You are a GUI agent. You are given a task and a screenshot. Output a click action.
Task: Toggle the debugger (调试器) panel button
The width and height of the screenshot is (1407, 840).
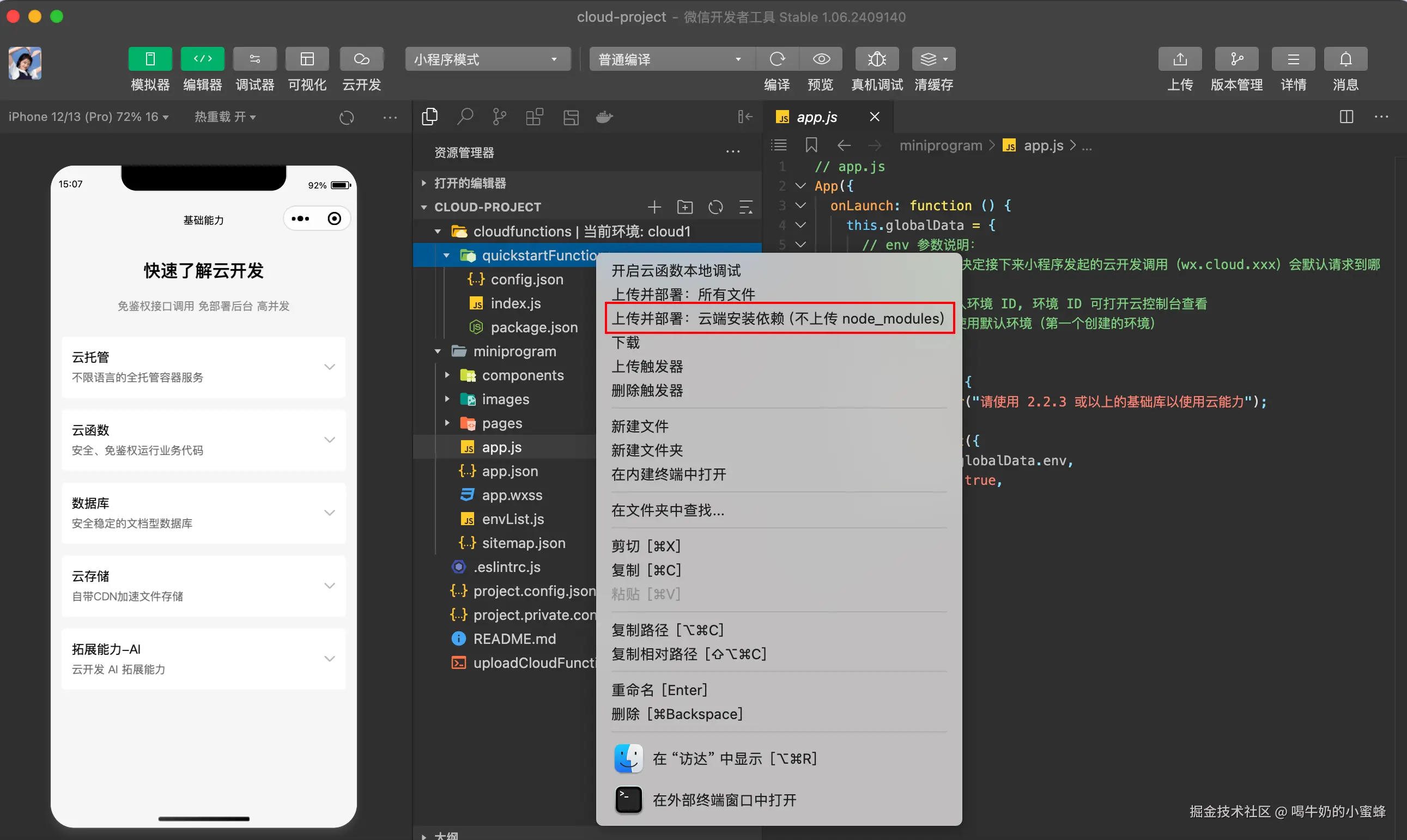(x=255, y=59)
